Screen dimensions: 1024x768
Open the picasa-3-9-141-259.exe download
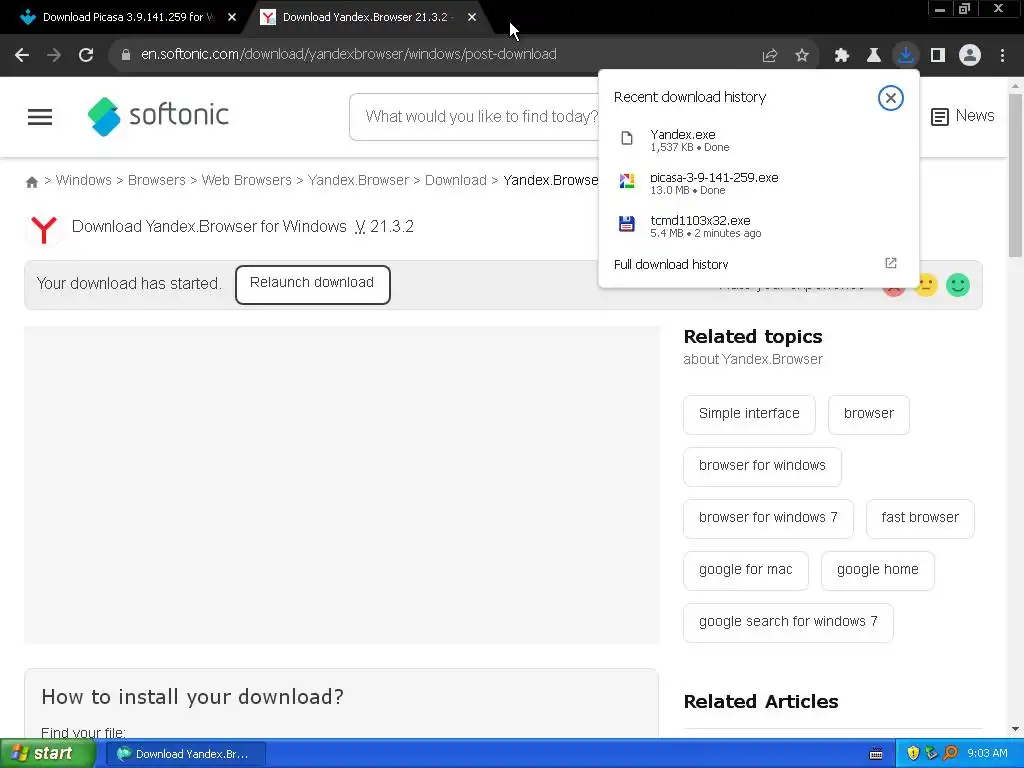click(758, 183)
